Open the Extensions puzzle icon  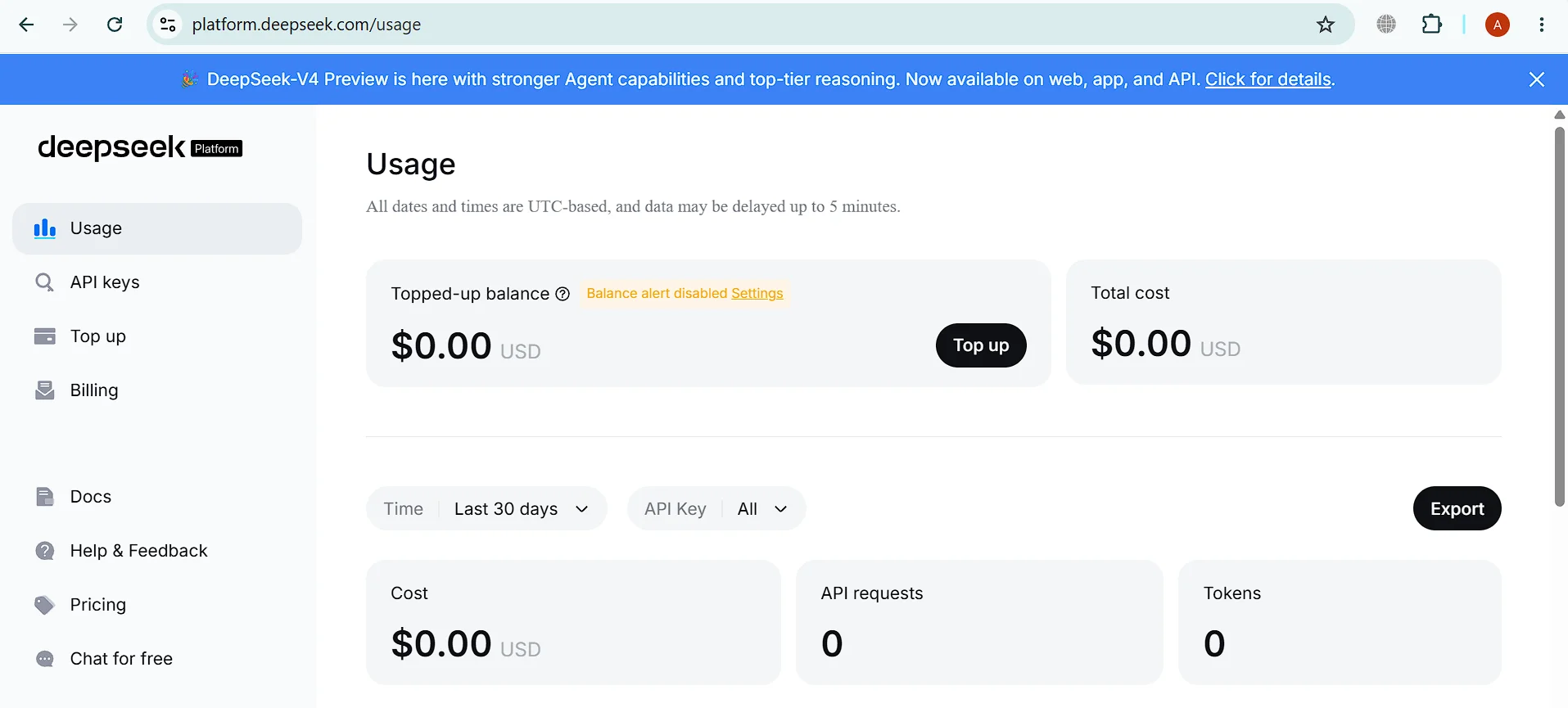click(1431, 25)
